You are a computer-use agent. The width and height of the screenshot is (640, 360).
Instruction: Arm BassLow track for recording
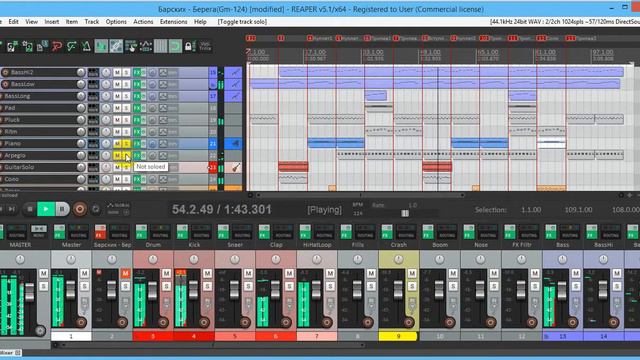pyautogui.click(x=5, y=84)
